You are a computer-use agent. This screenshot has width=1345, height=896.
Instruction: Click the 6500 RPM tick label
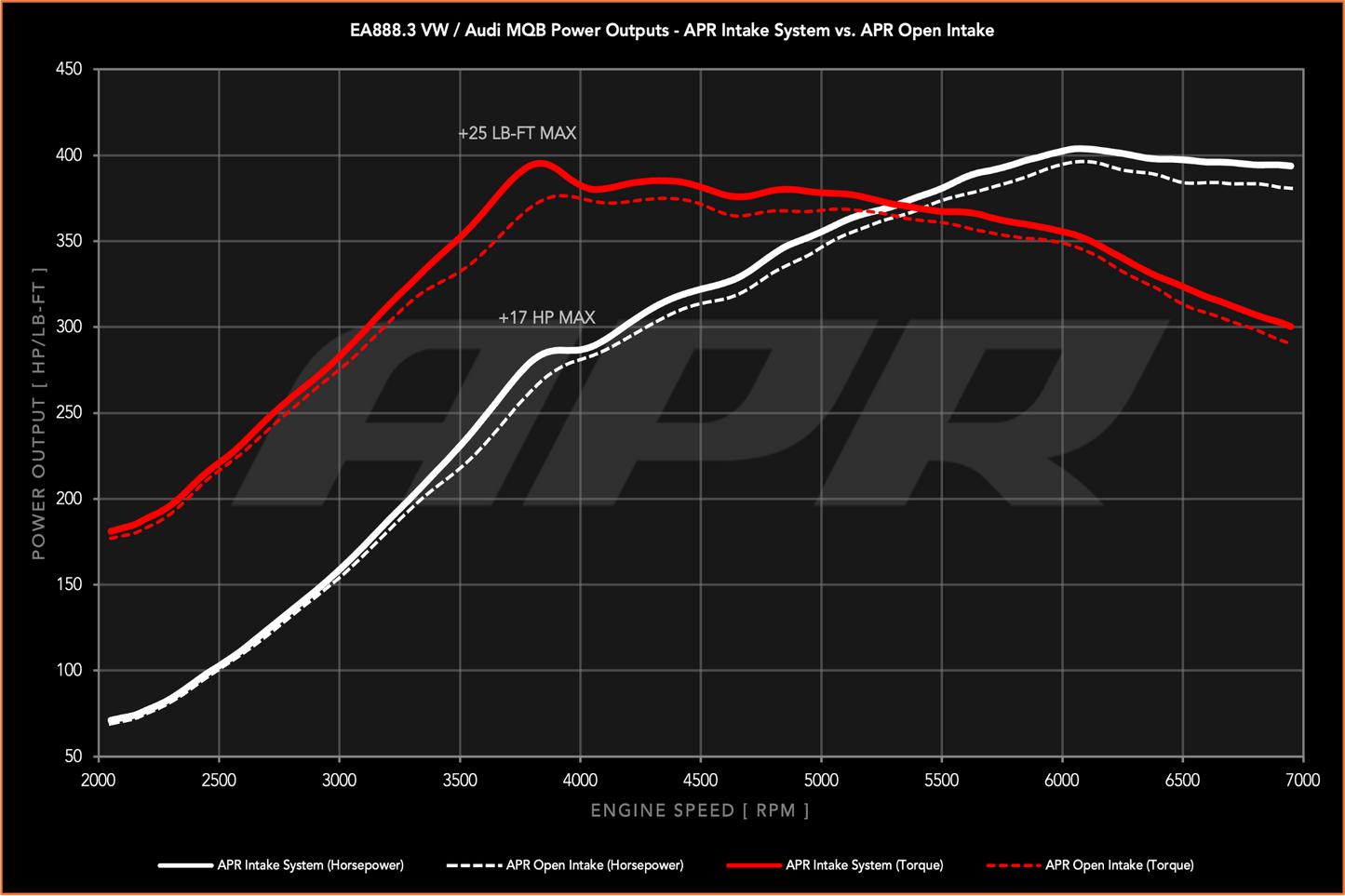[1183, 781]
